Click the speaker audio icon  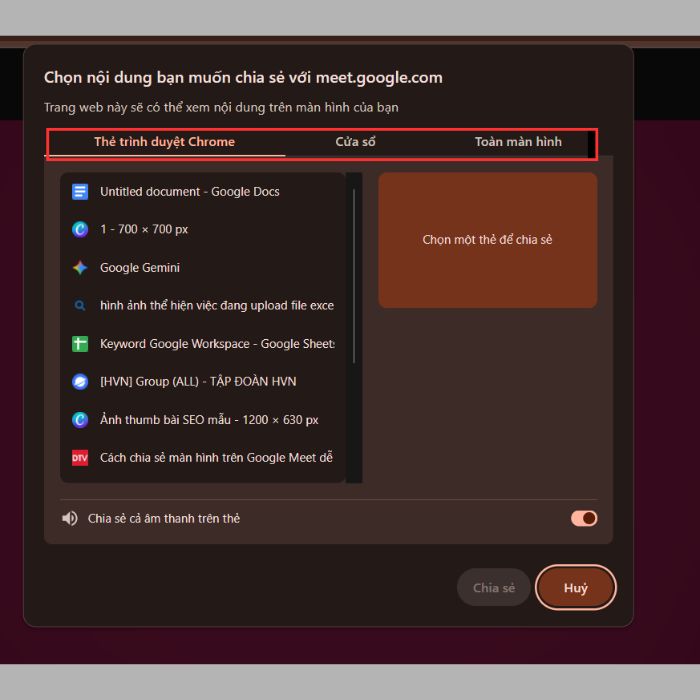tap(70, 518)
